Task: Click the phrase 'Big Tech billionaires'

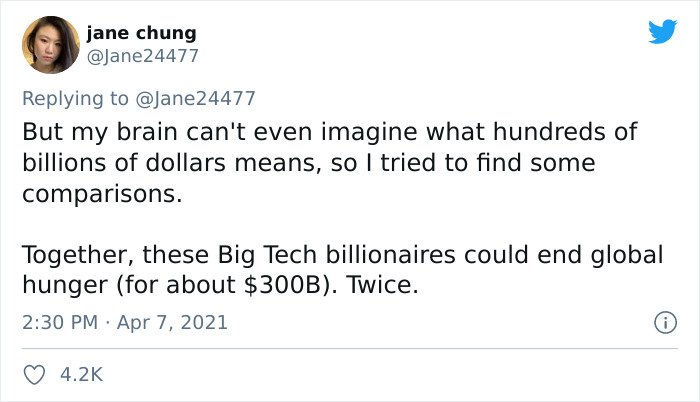Action: point(337,255)
